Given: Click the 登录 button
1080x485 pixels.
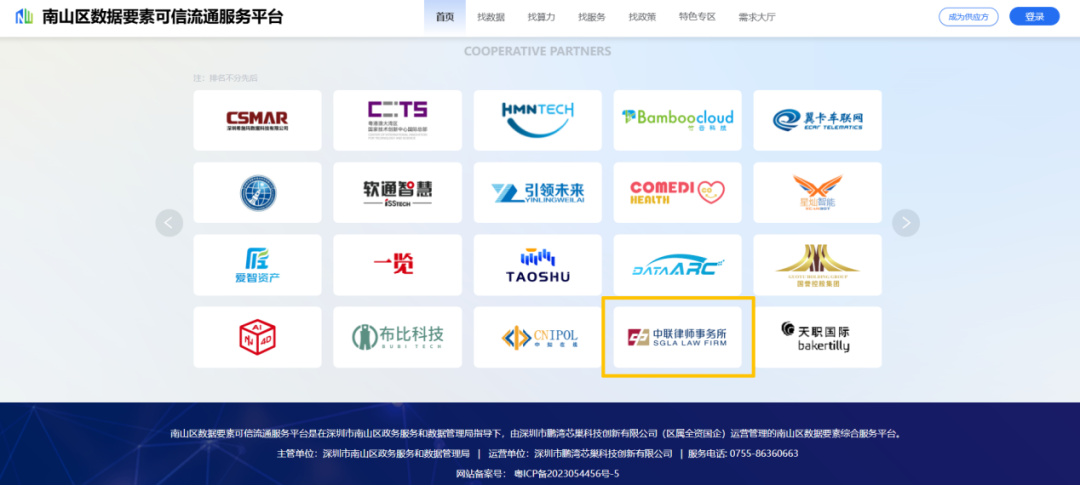Looking at the screenshot, I should coord(1034,17).
